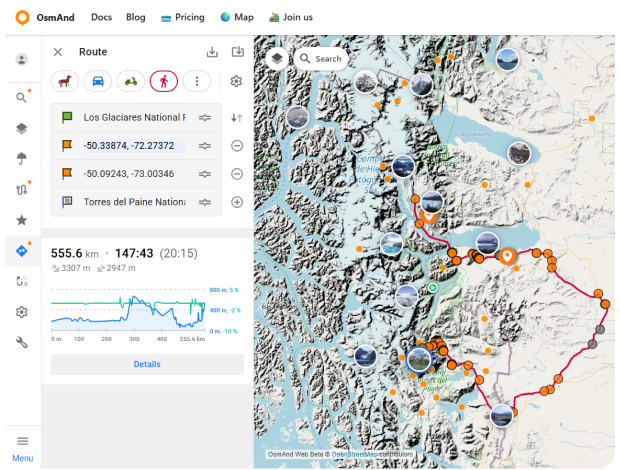620x470 pixels.
Task: Select the scooter routing profile
Action: [131, 82]
